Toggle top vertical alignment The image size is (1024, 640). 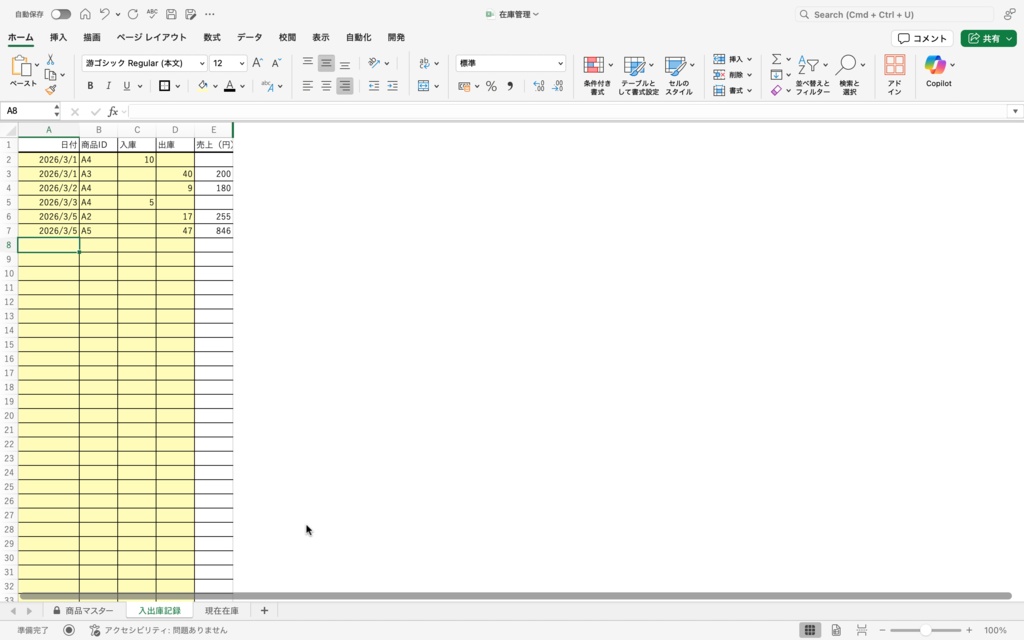click(x=308, y=63)
